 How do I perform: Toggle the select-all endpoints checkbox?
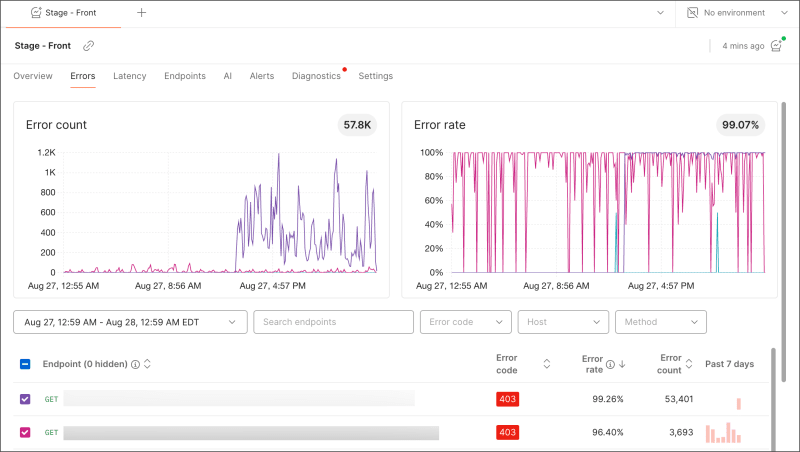point(25,364)
